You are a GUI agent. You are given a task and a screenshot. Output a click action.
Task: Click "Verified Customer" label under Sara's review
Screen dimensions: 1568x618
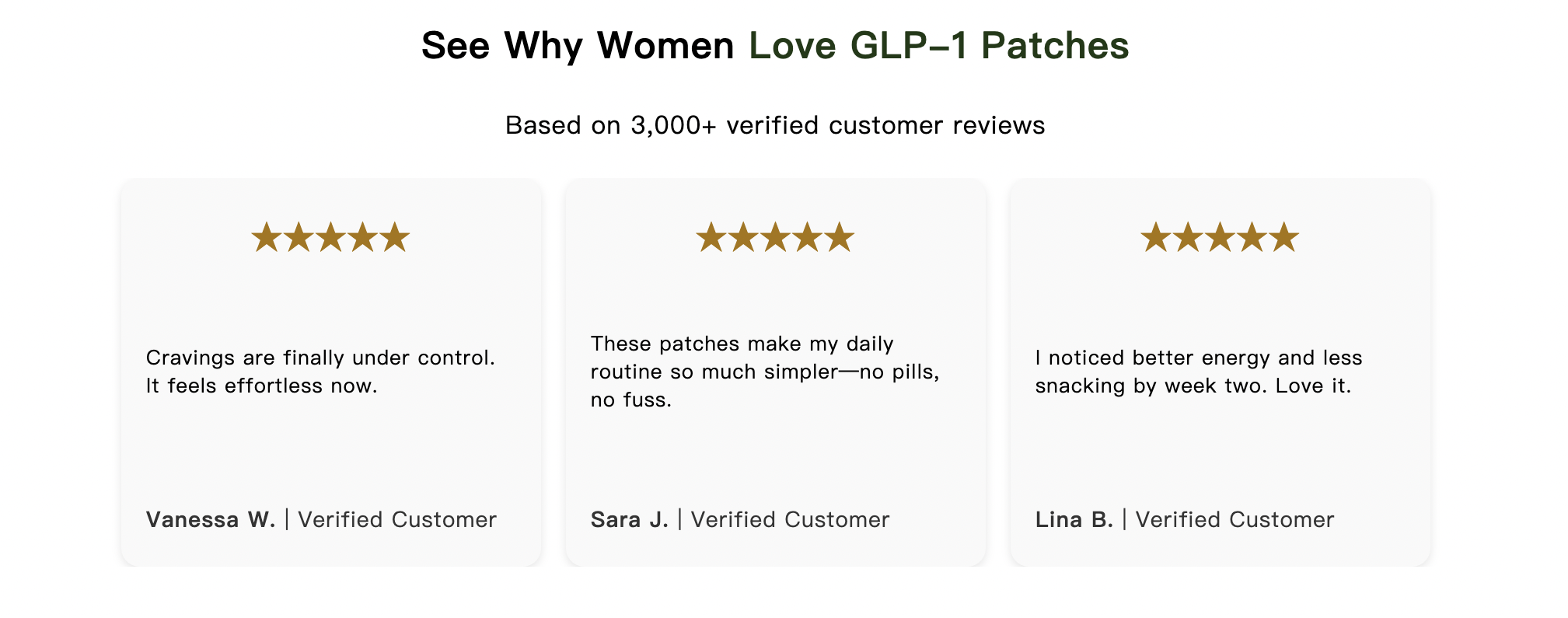pos(790,519)
